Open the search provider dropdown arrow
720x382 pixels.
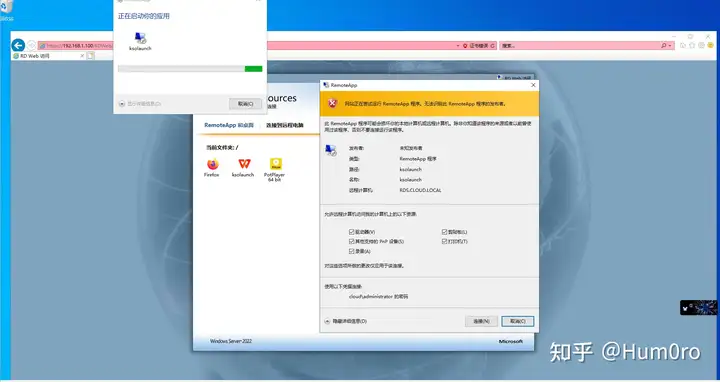[670, 45]
